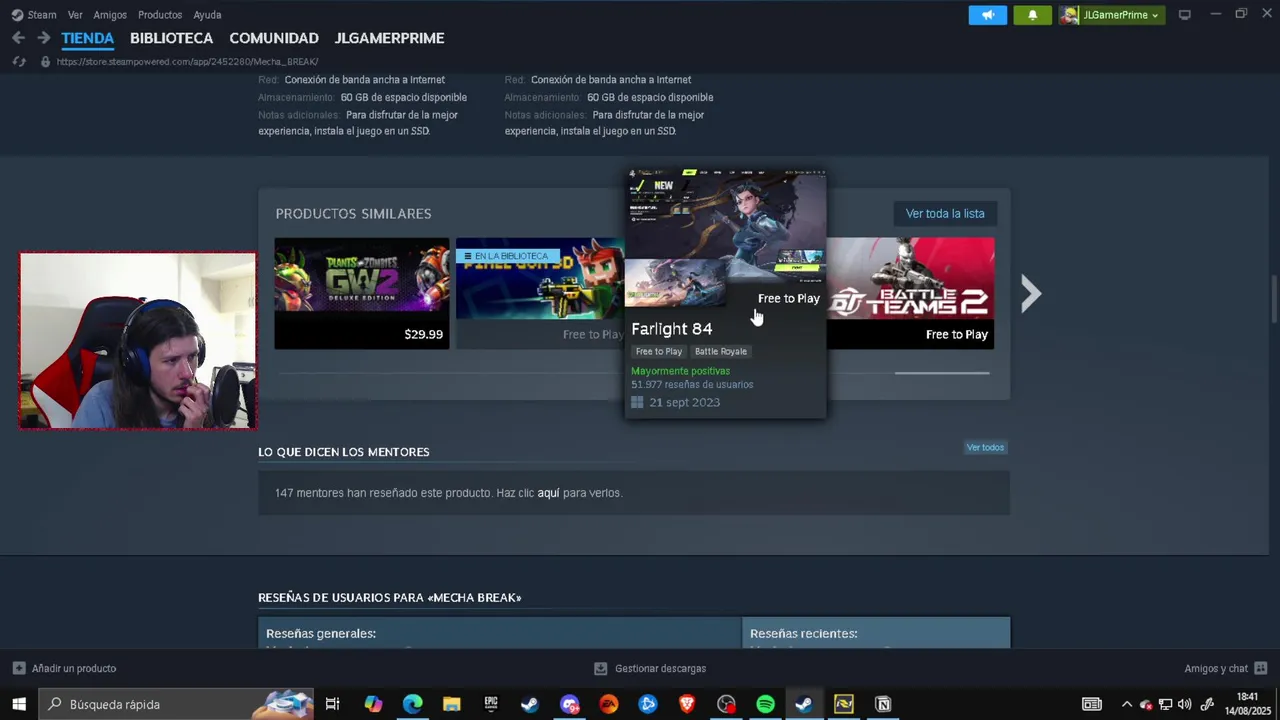Open the Ver menu
Viewport: 1280px width, 720px height.
tap(75, 15)
